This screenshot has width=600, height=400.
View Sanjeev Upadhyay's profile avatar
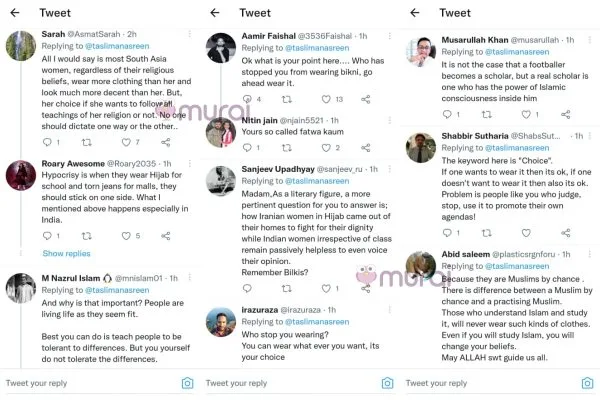[221, 178]
